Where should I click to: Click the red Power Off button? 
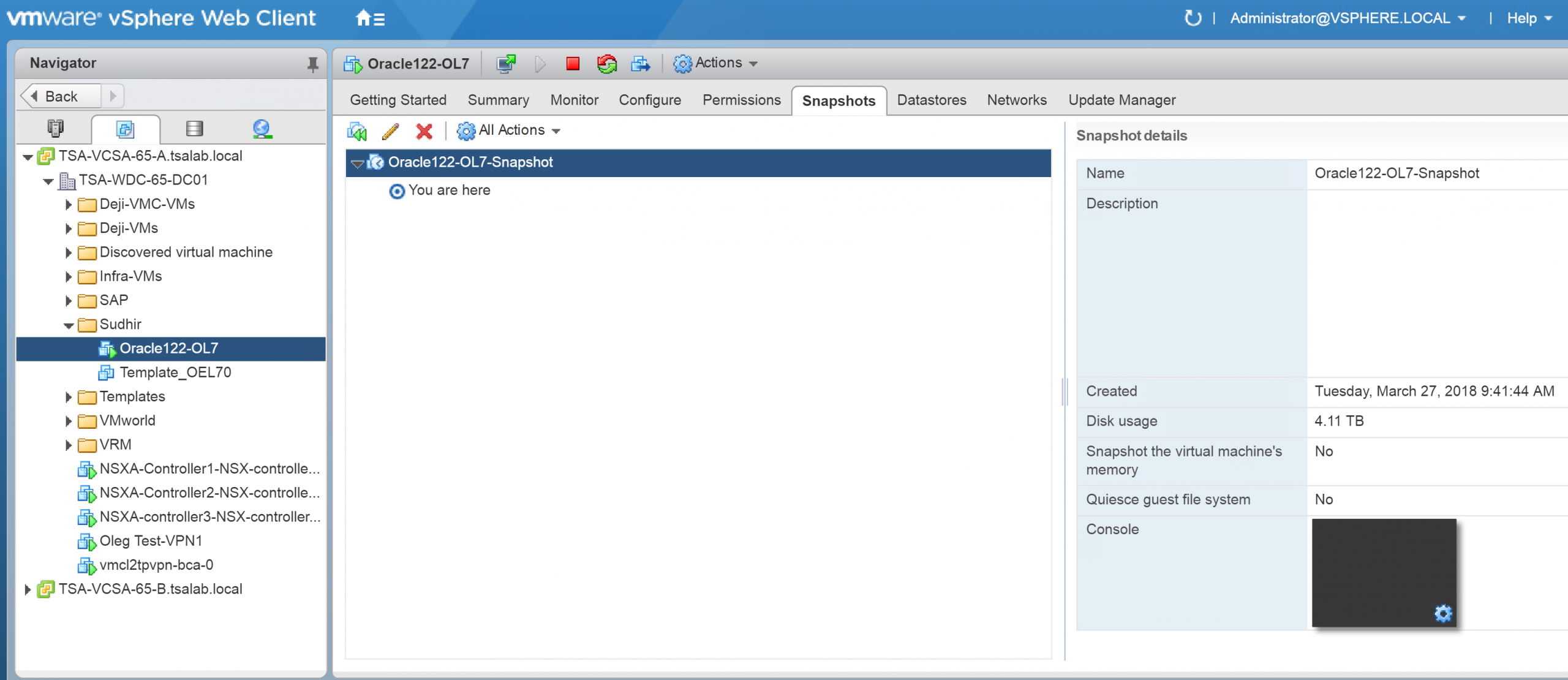pos(573,63)
